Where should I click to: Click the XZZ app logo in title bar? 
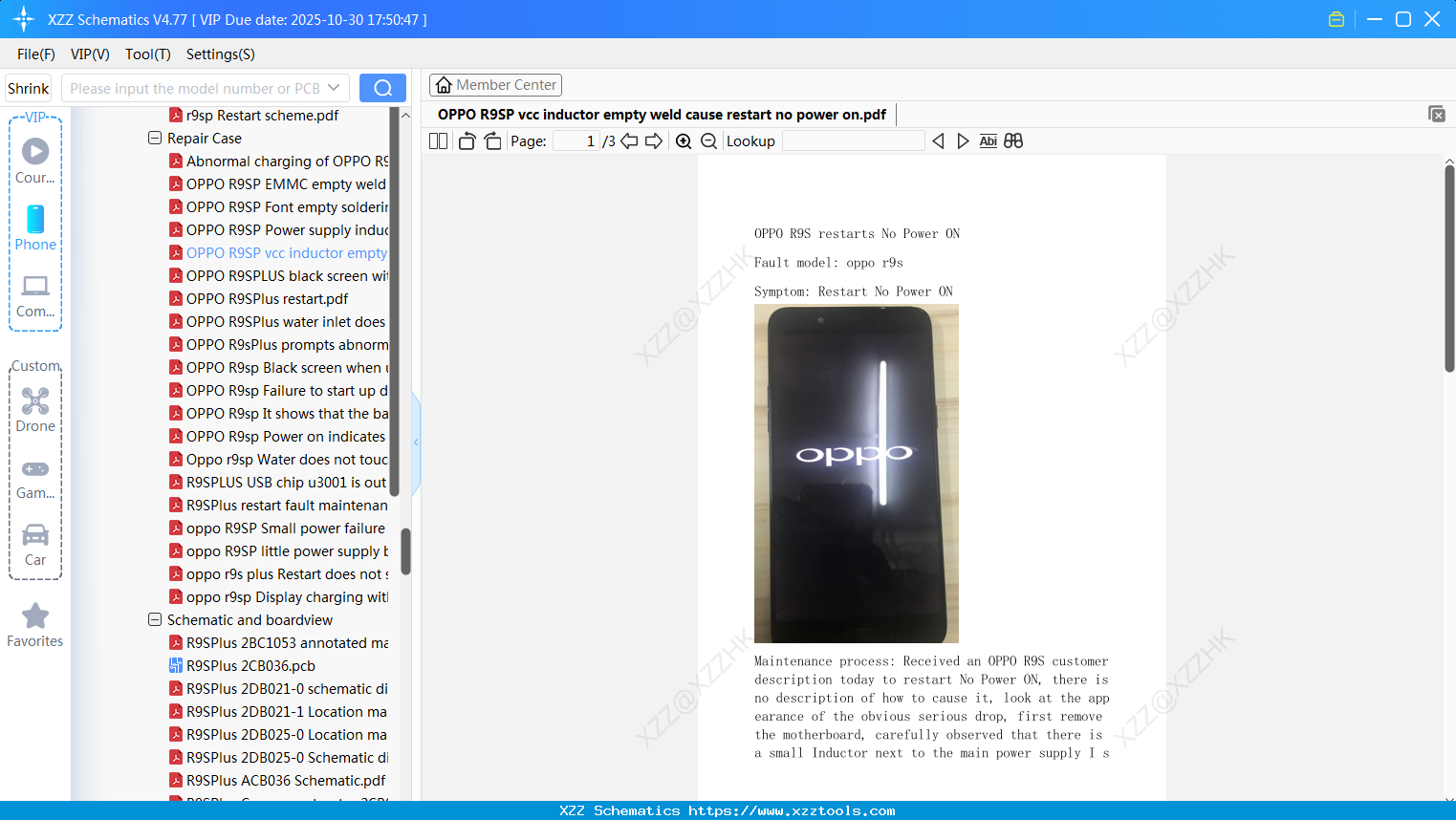pyautogui.click(x=24, y=19)
